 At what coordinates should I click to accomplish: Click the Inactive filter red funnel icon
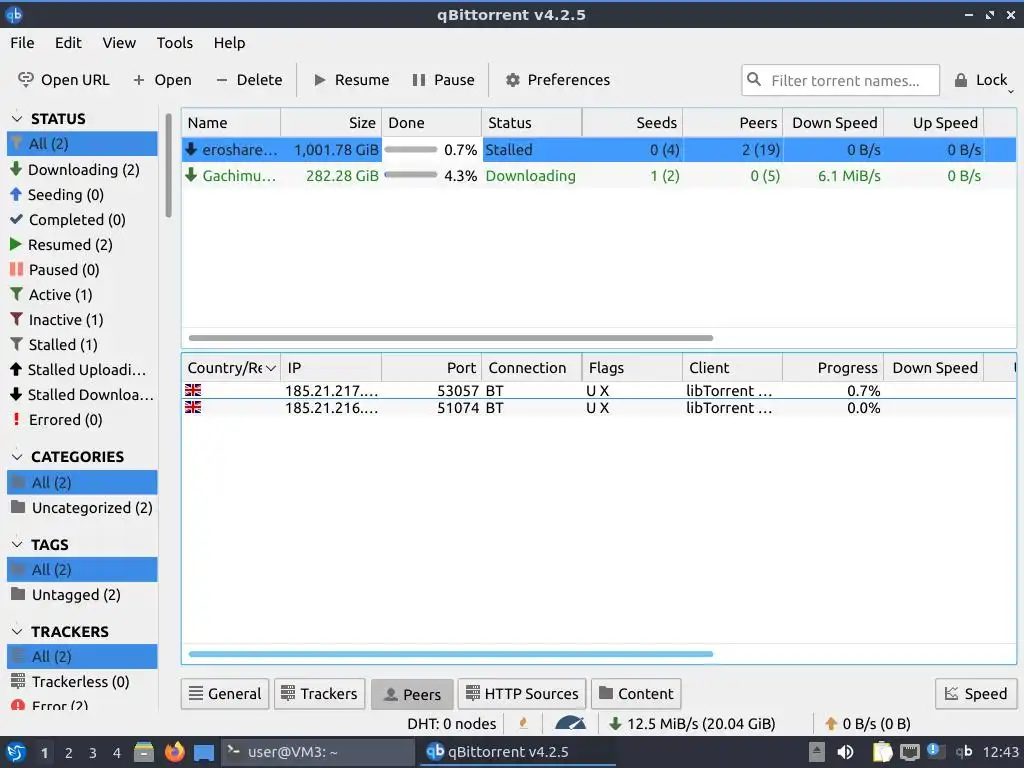click(16, 319)
